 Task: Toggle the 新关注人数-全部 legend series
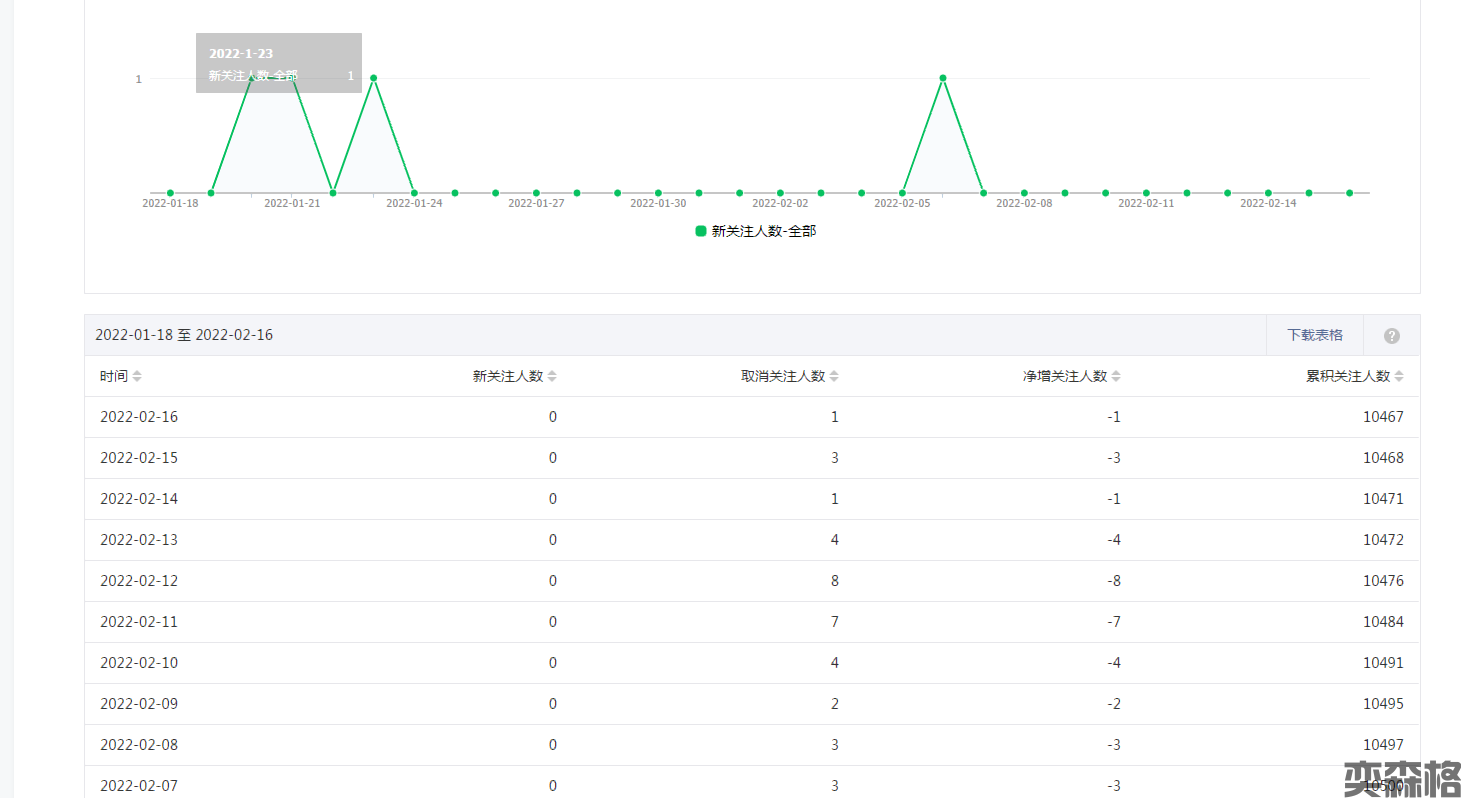point(763,231)
